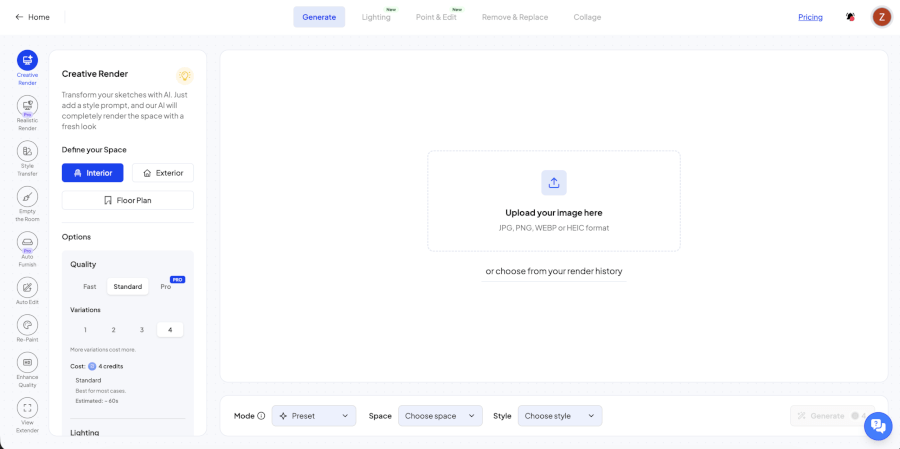This screenshot has width=900, height=449.
Task: Open the Realistic Render tool
Action: click(27, 106)
